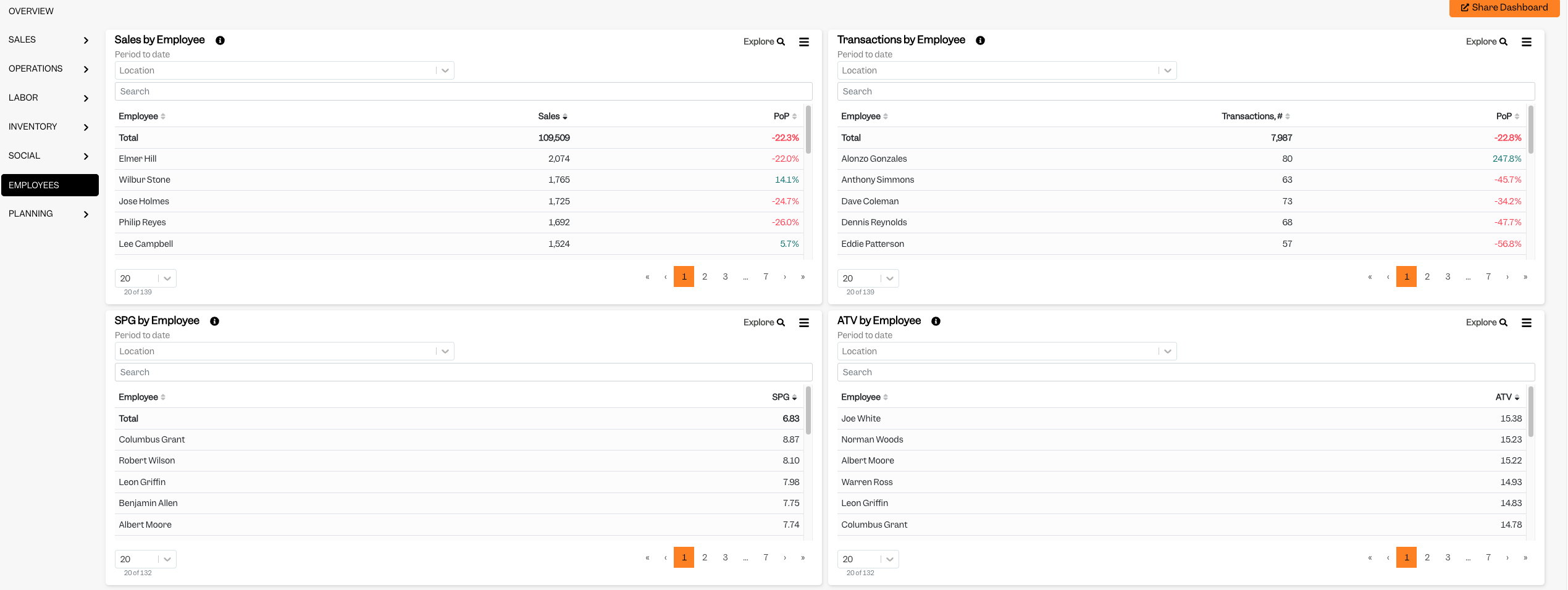Click scrollbar of Sales by Employee table
The height and width of the screenshot is (590, 1568).
point(808,130)
